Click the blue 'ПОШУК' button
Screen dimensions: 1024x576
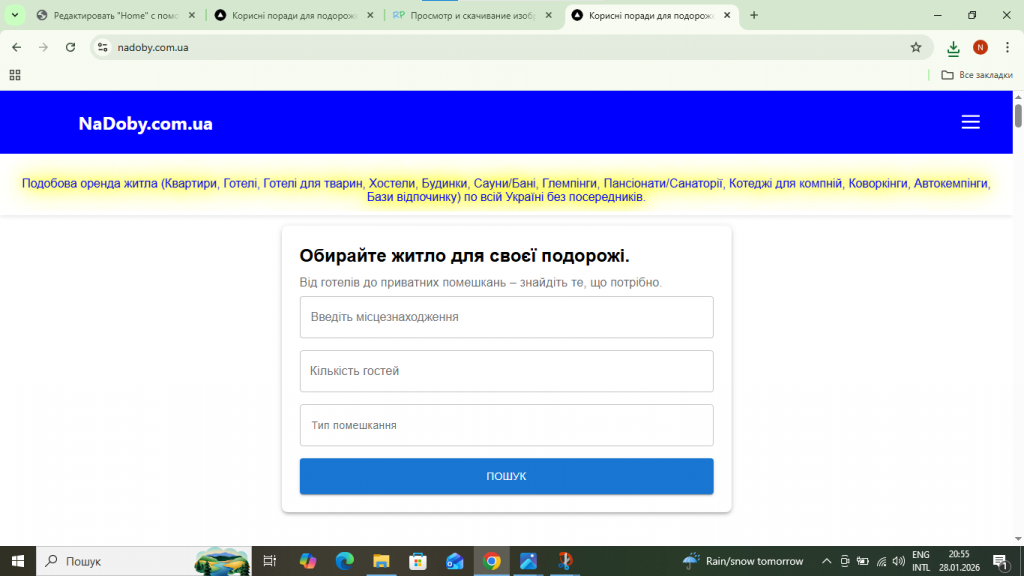click(506, 476)
